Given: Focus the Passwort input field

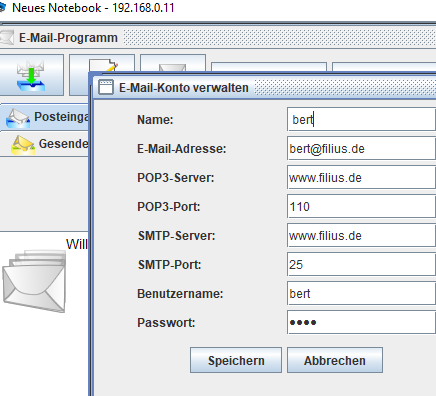Looking at the screenshot, I should click(x=361, y=322).
